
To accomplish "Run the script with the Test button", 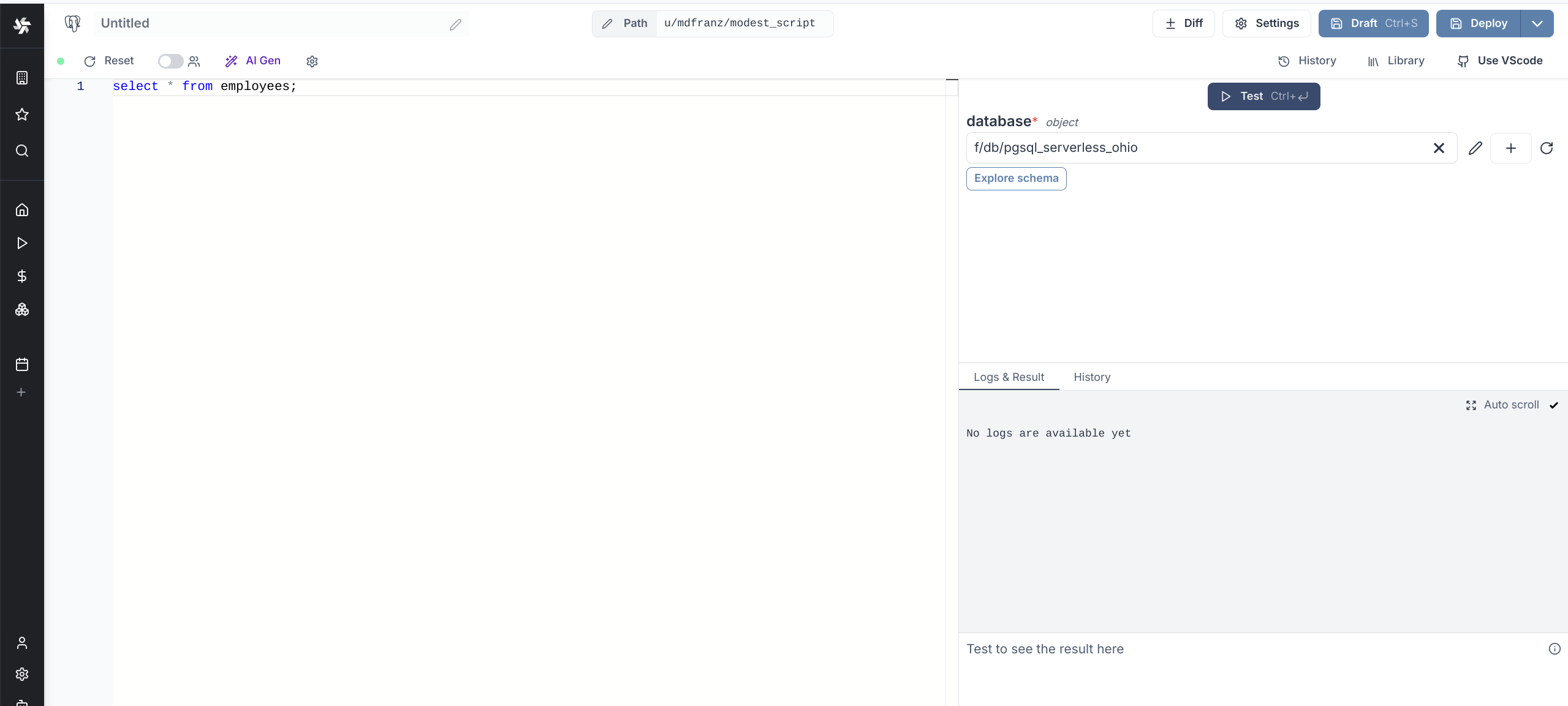I will pos(1263,97).
